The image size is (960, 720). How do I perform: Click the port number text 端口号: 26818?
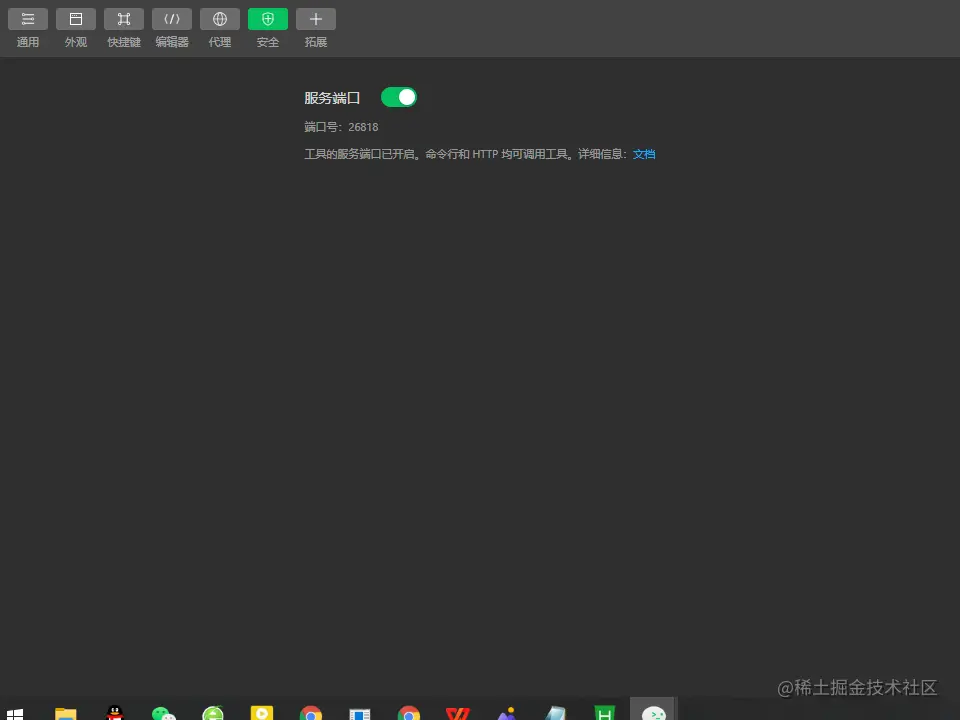point(341,127)
